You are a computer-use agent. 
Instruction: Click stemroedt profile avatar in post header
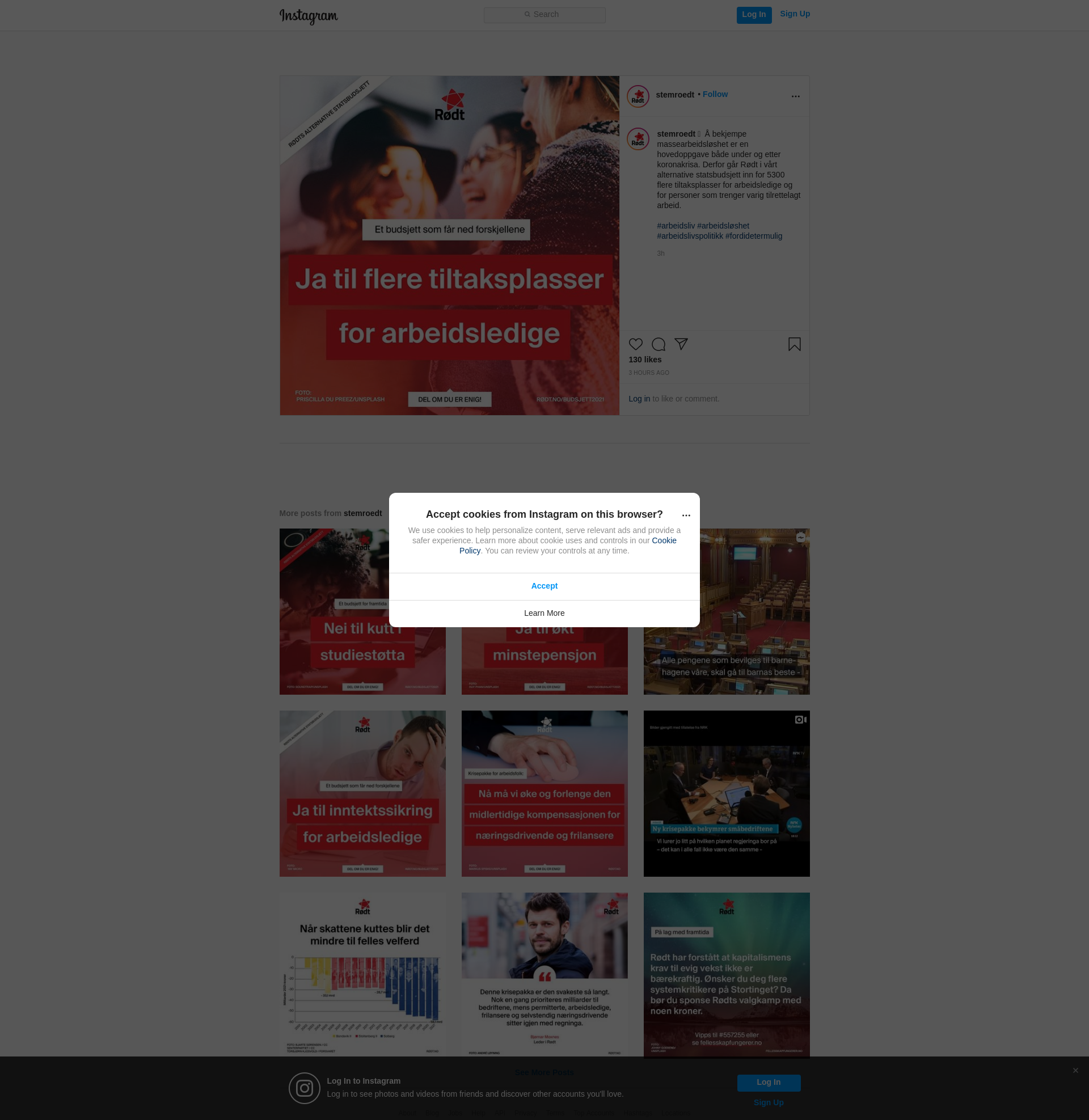pos(638,96)
